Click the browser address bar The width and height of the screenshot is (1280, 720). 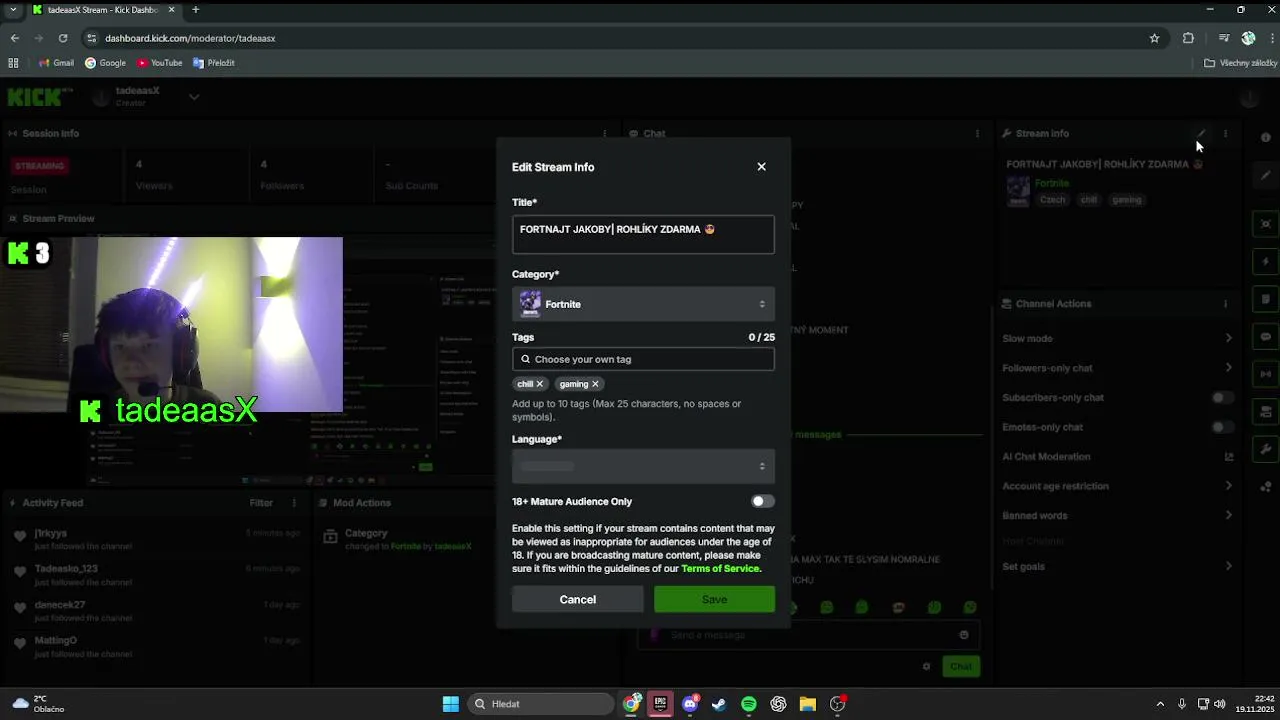[x=620, y=38]
